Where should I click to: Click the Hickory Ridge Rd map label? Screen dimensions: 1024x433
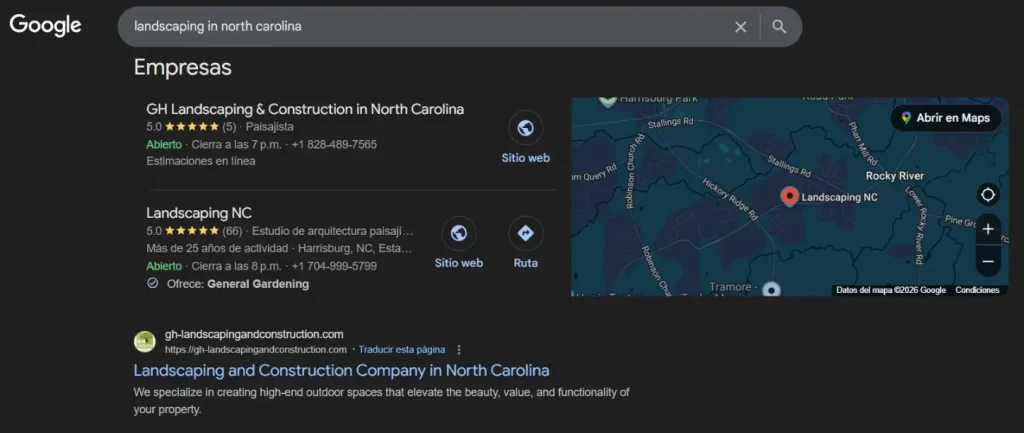coord(730,198)
